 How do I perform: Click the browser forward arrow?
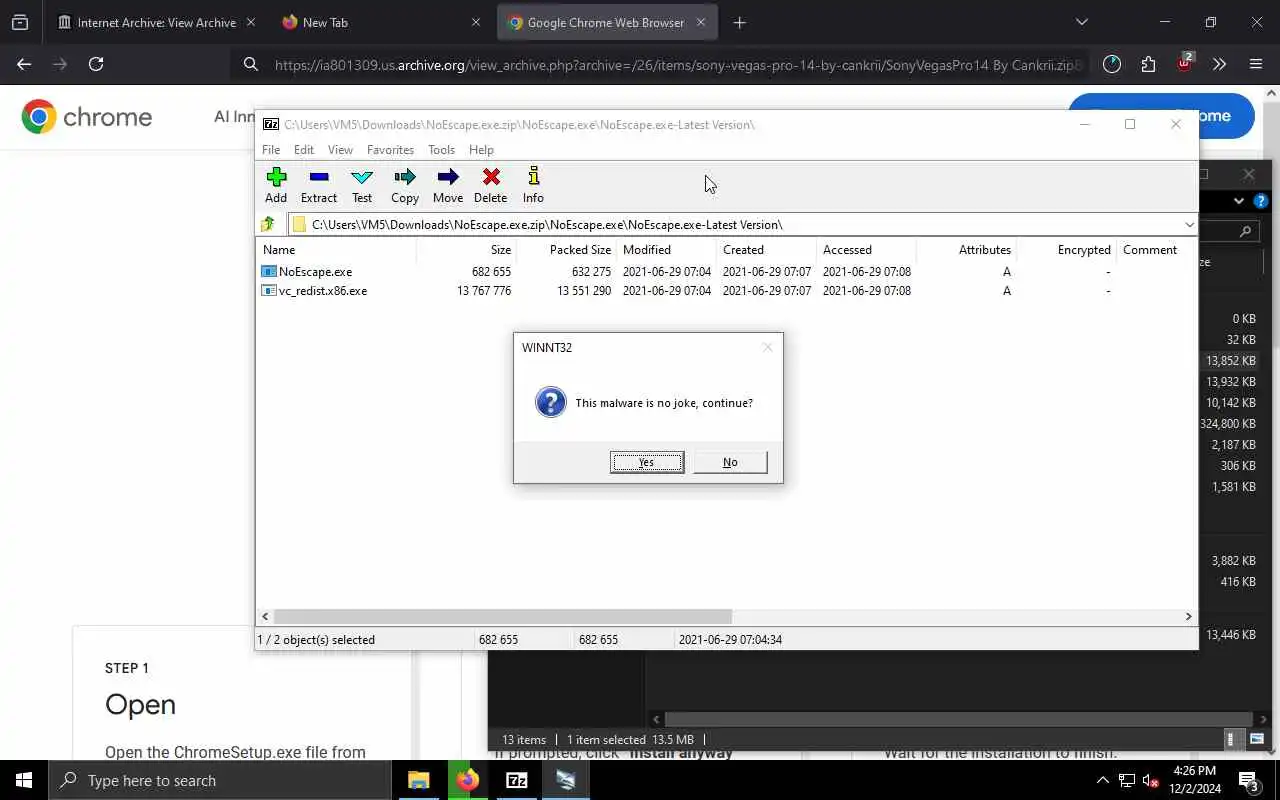pyautogui.click(x=60, y=64)
